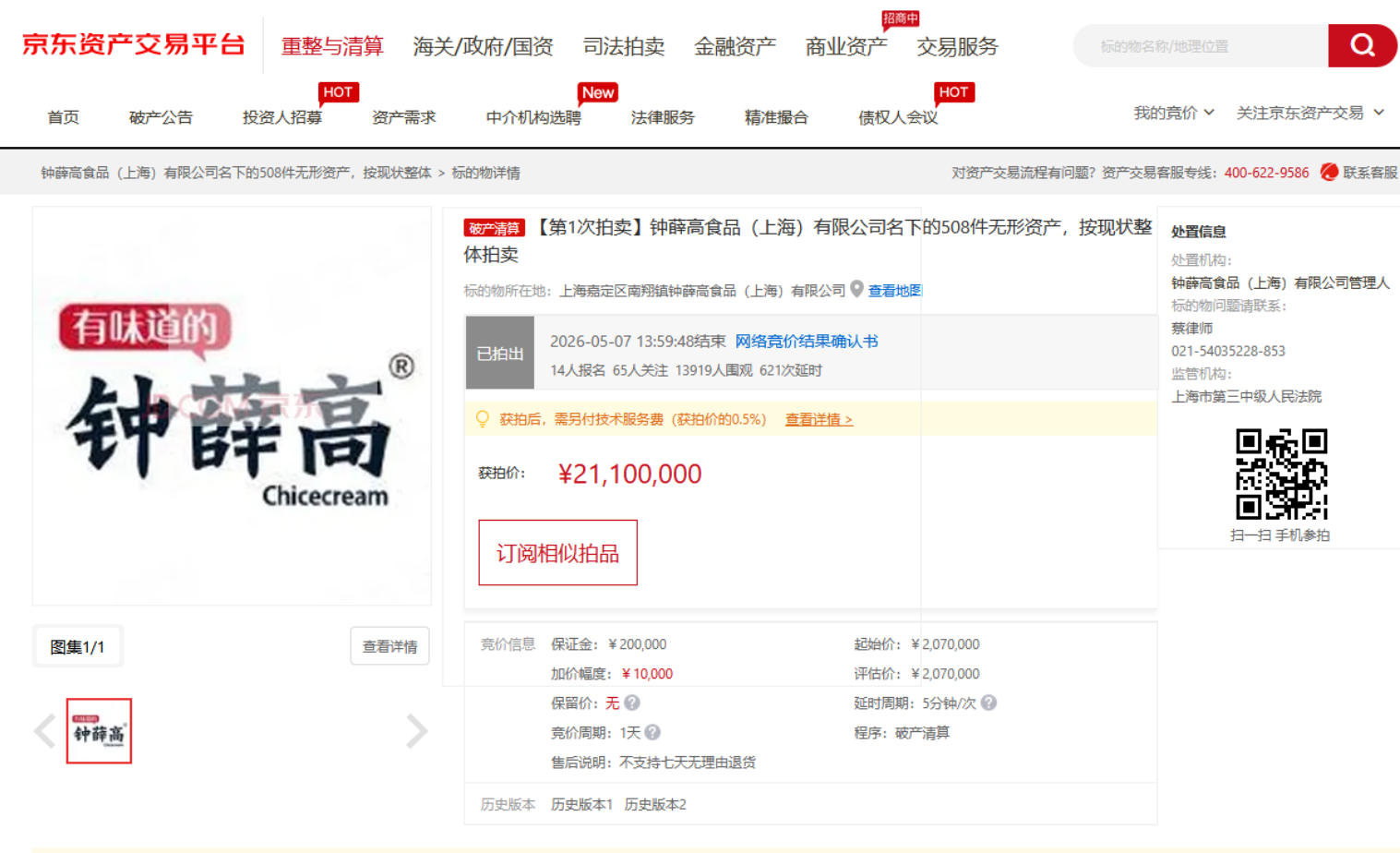Select the 钟薛高 thumbnail image
1400x853 pixels.
coord(99,731)
